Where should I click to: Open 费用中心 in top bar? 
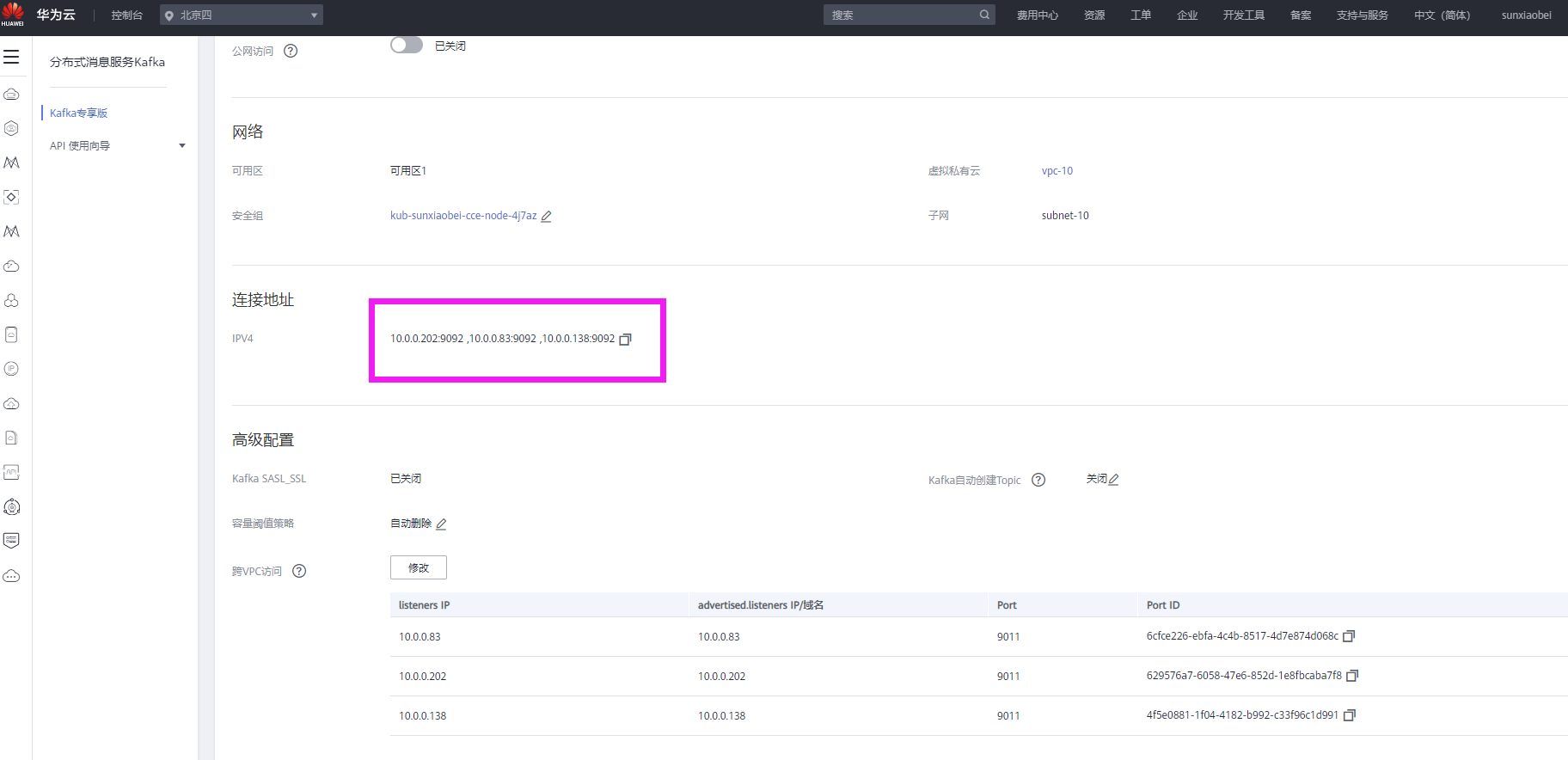tap(1038, 15)
